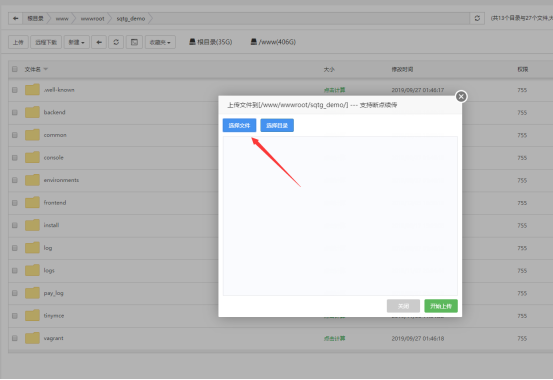Click the folder name 'backend'

[x=54, y=112]
